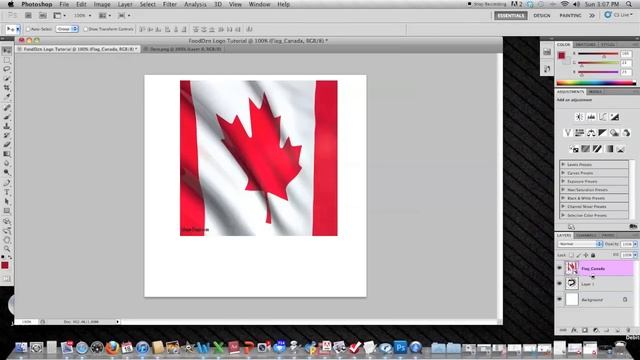The height and width of the screenshot is (360, 640).
Task: Add an Exposure adjustment
Action: (614, 117)
